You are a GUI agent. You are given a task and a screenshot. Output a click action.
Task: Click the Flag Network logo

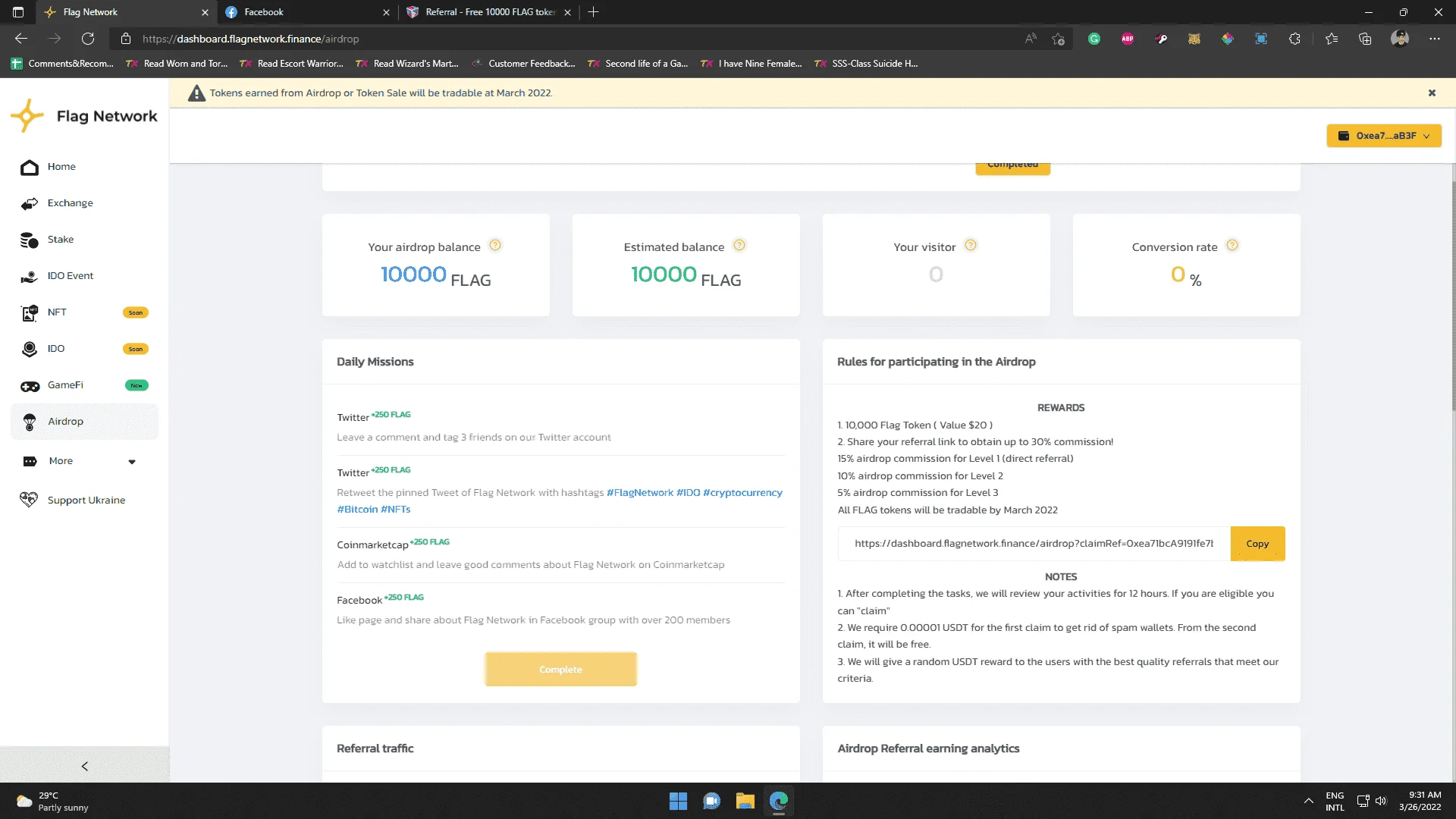(84, 116)
